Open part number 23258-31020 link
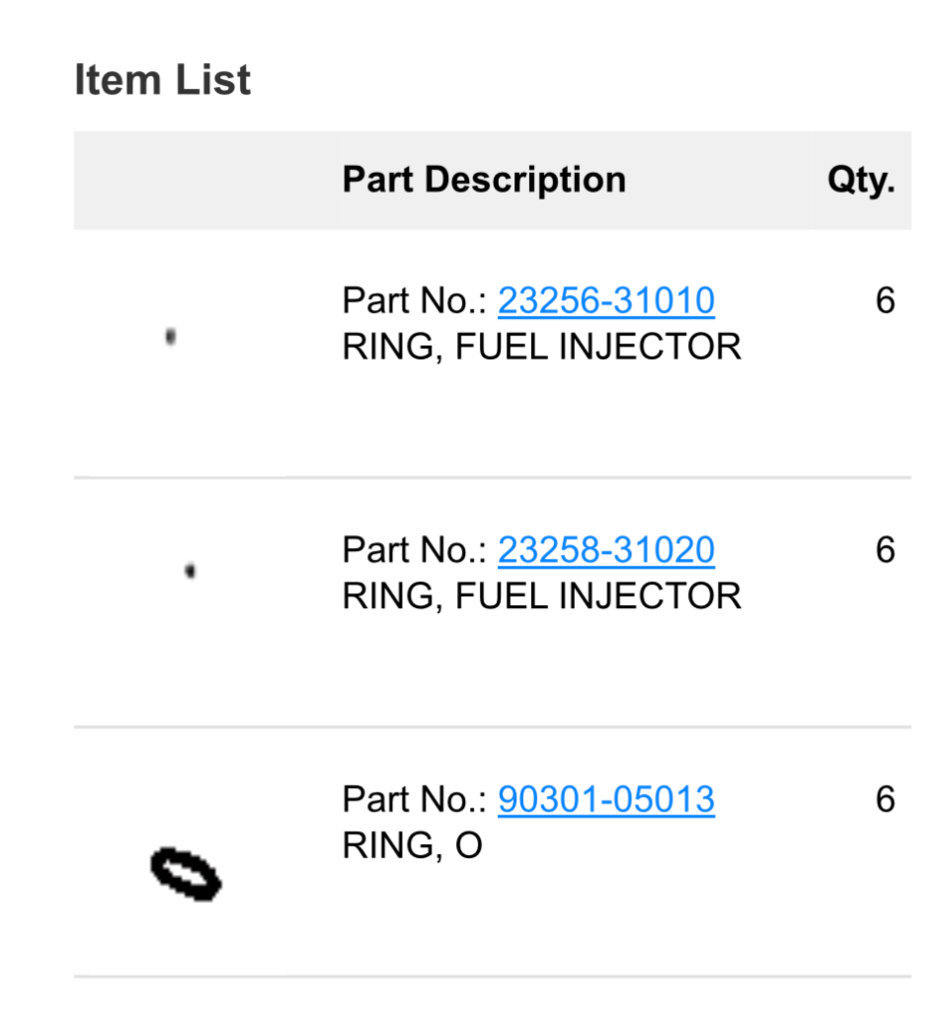948x1023 pixels. 606,550
